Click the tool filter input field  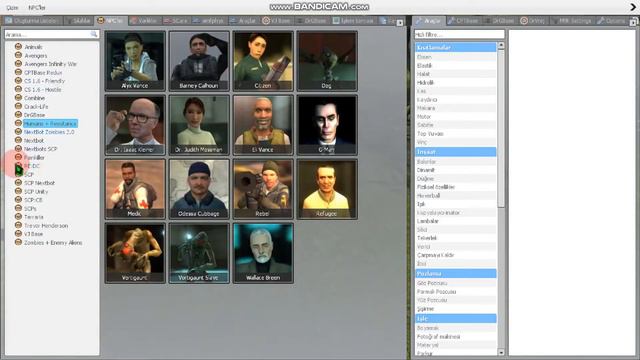[x=459, y=34]
